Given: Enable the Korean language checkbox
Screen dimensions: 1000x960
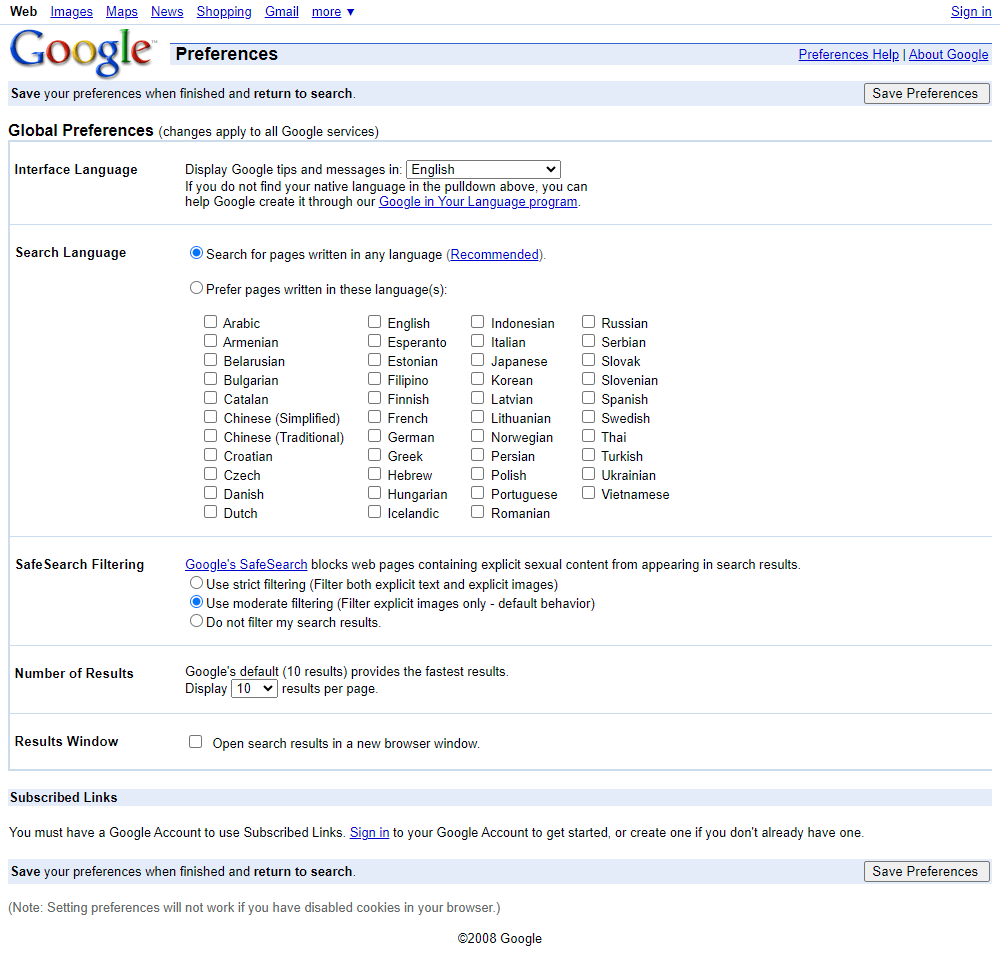Looking at the screenshot, I should 478,379.
